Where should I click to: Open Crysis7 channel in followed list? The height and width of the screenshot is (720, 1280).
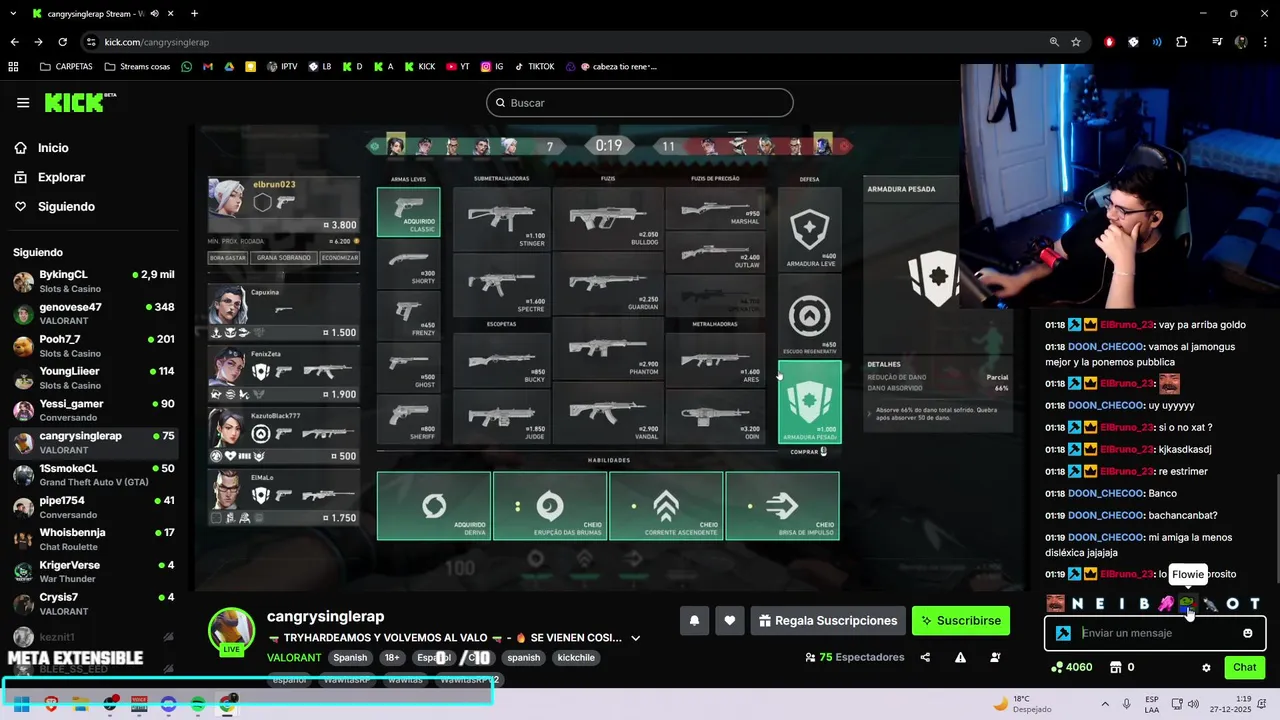click(x=94, y=604)
